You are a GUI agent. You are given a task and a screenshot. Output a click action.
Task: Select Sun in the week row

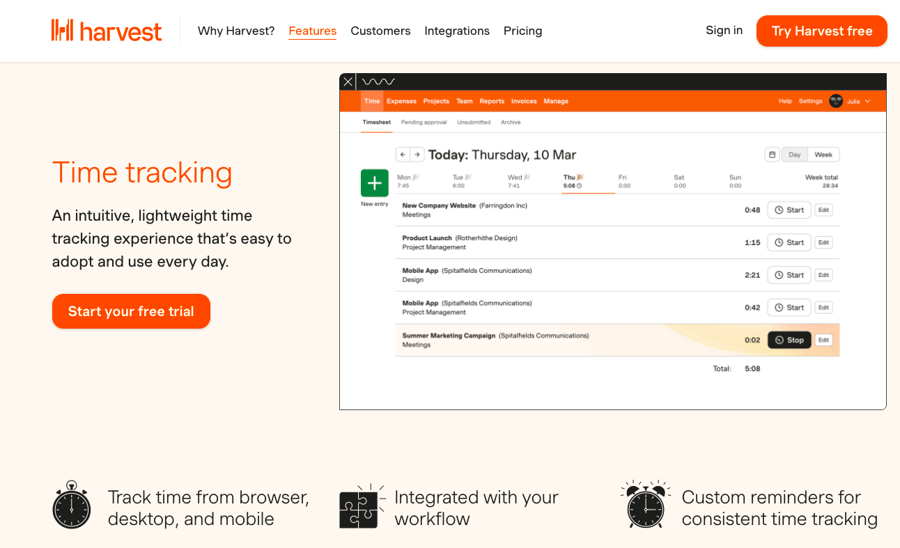pos(735,181)
